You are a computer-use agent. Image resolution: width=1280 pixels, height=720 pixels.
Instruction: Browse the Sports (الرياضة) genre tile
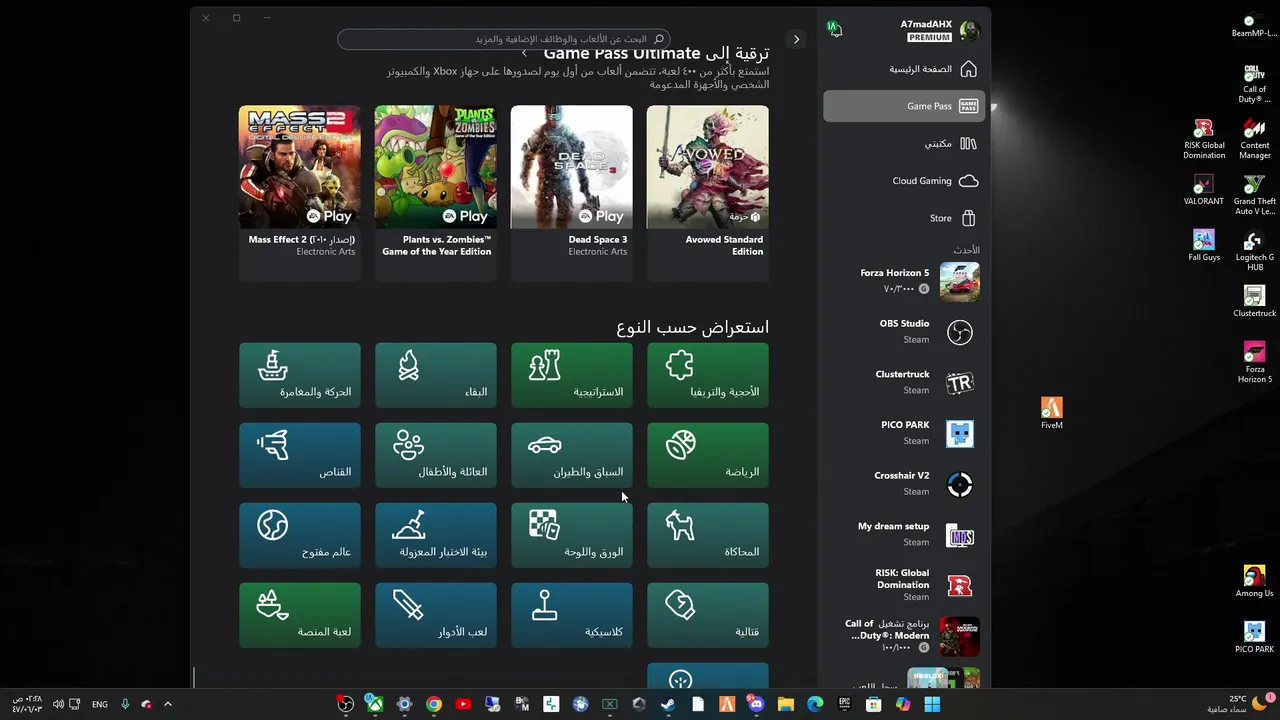pyautogui.click(x=708, y=455)
